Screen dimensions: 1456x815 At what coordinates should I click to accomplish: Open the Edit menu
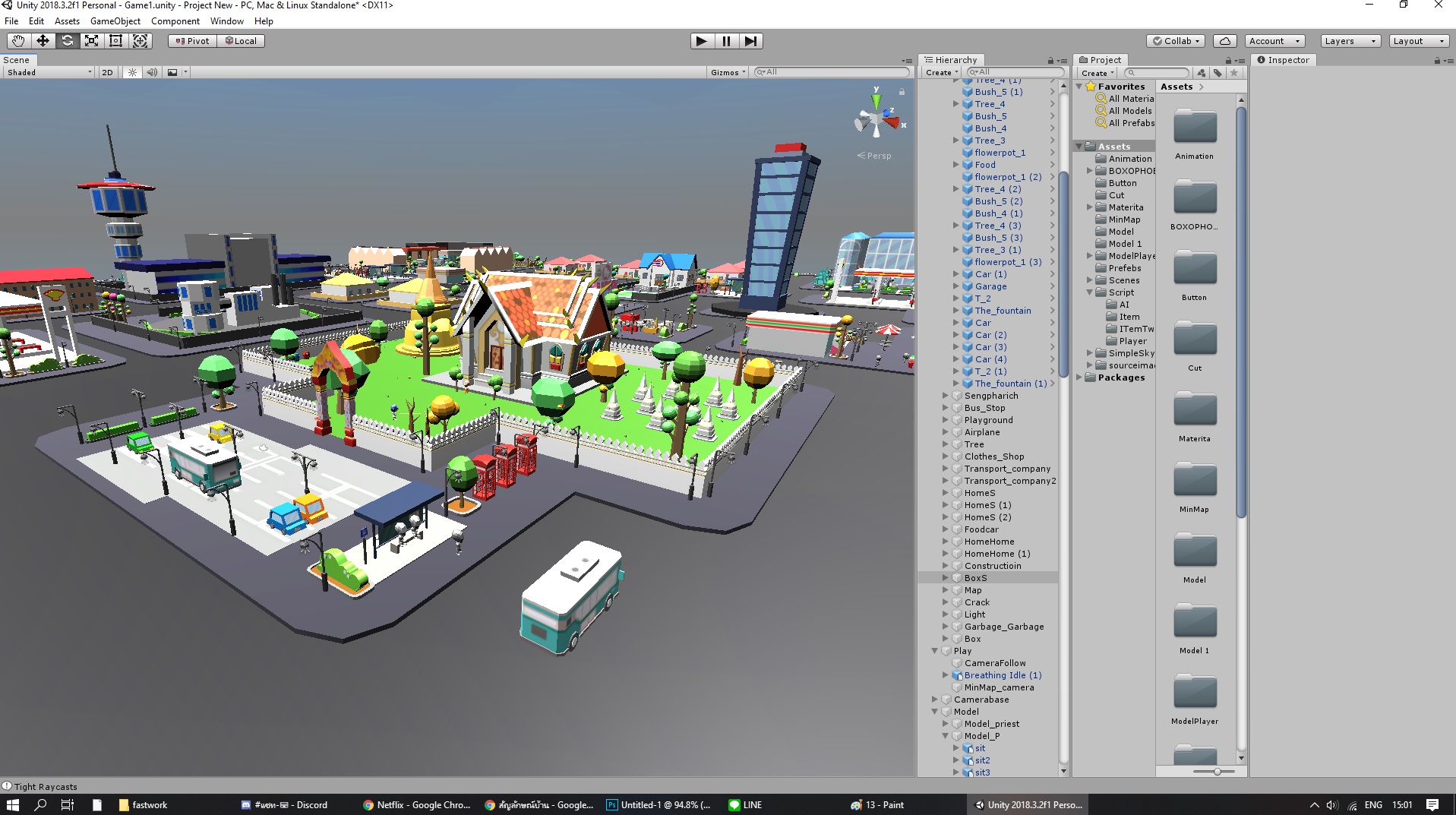pos(36,21)
